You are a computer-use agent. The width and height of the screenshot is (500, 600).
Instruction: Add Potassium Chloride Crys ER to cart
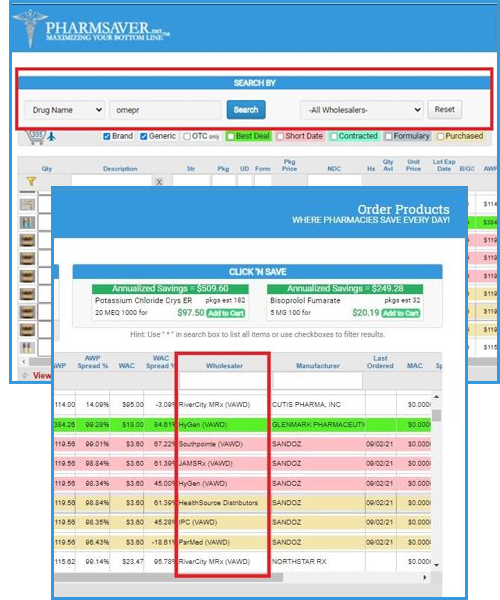click(x=226, y=313)
